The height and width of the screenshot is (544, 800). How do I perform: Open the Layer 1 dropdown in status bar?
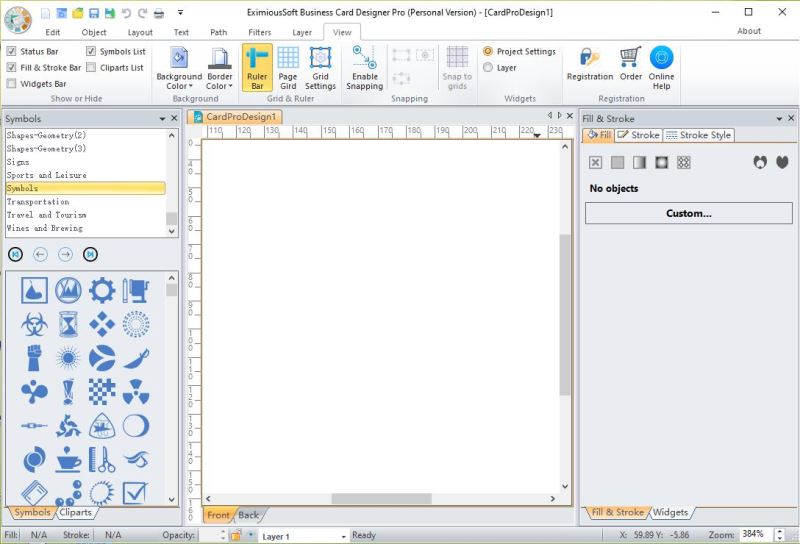[343, 536]
